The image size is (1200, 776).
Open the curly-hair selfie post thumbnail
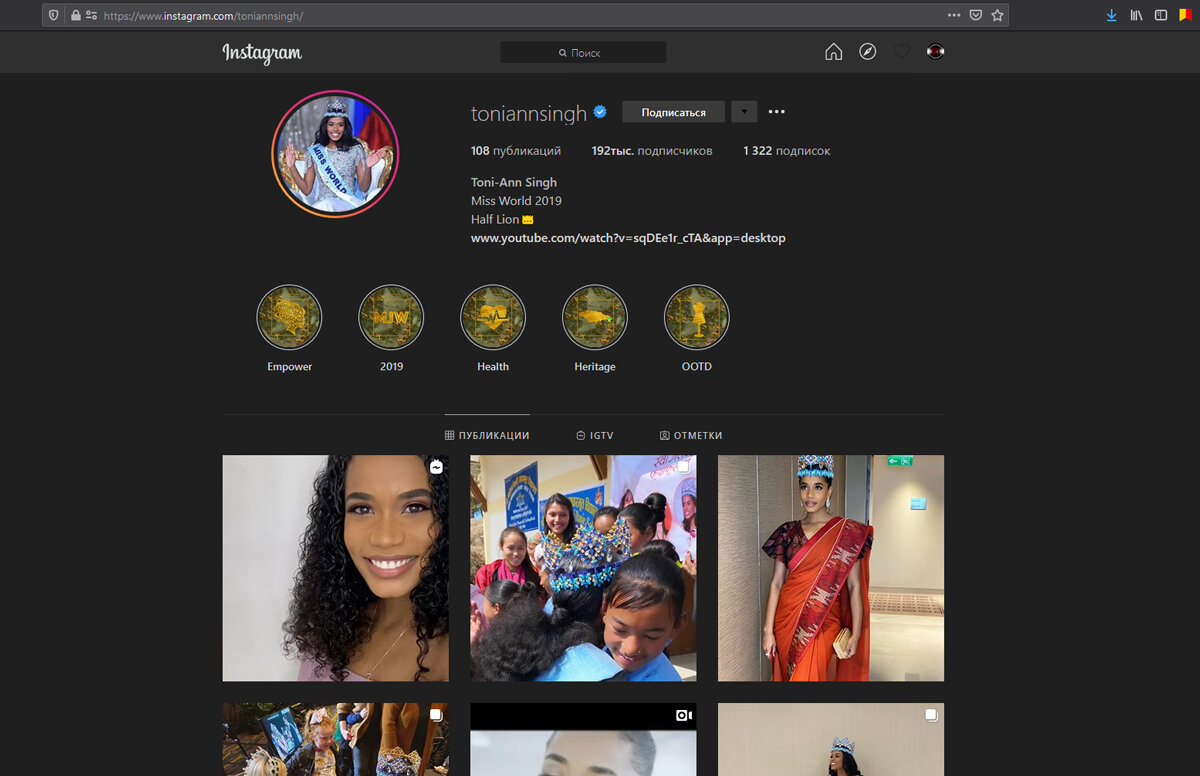[335, 568]
